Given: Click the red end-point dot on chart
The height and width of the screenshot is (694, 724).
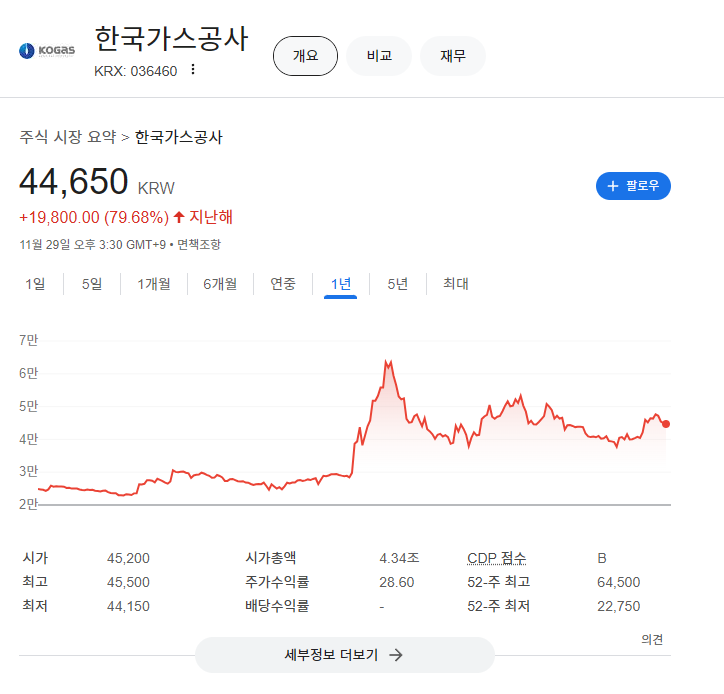Looking at the screenshot, I should (x=666, y=424).
